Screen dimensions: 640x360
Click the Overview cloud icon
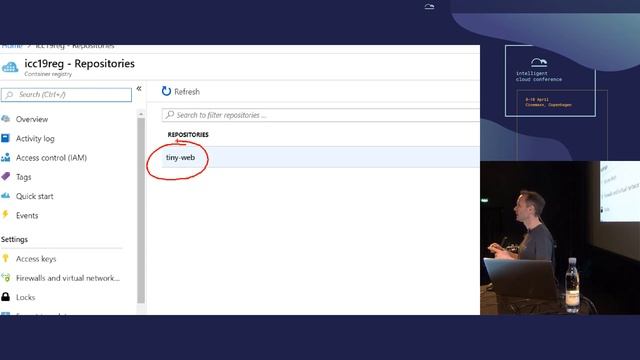click(5, 119)
